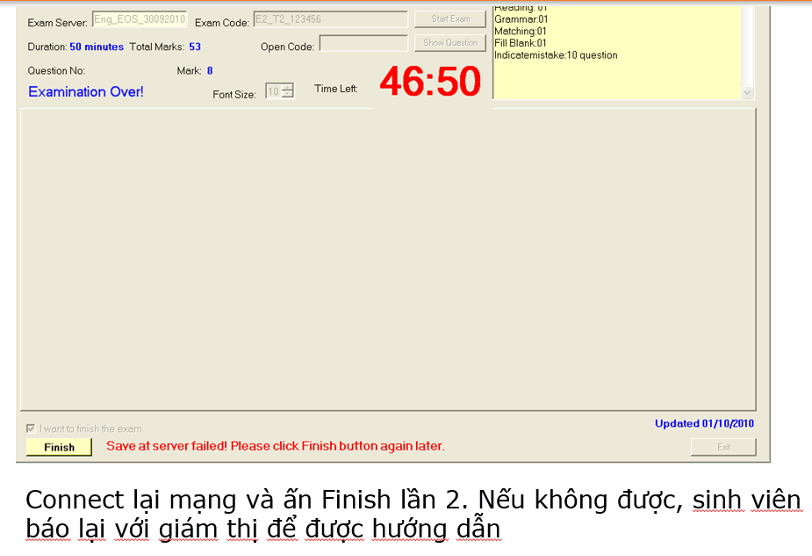
Task: Click the 'Examination Over!' status text
Action: (x=86, y=92)
